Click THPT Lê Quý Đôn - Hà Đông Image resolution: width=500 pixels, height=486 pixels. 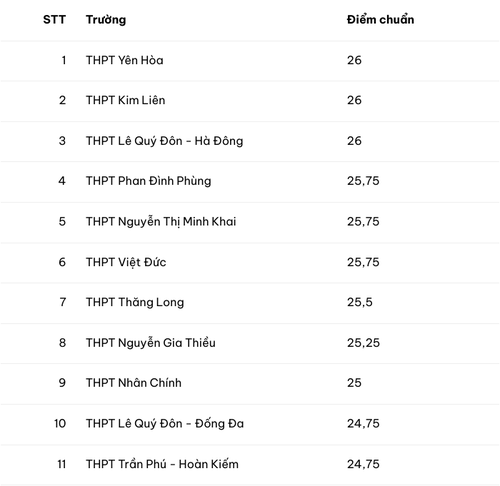point(165,141)
